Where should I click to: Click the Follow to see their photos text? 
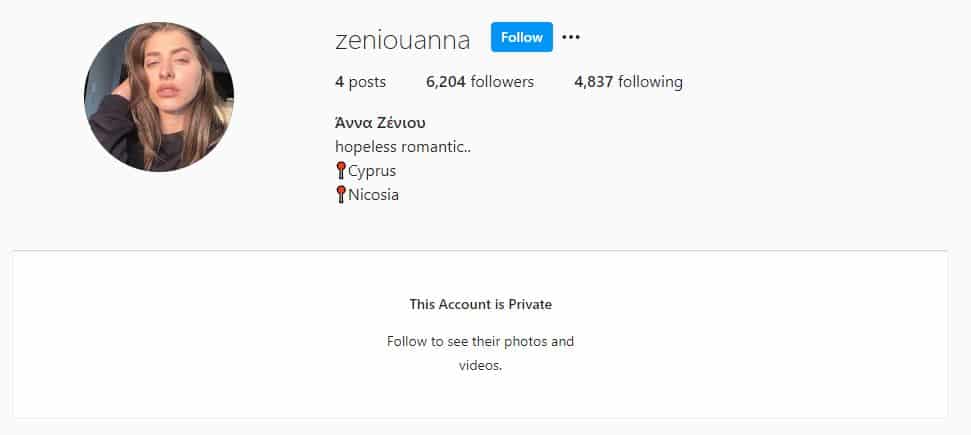pos(481,341)
